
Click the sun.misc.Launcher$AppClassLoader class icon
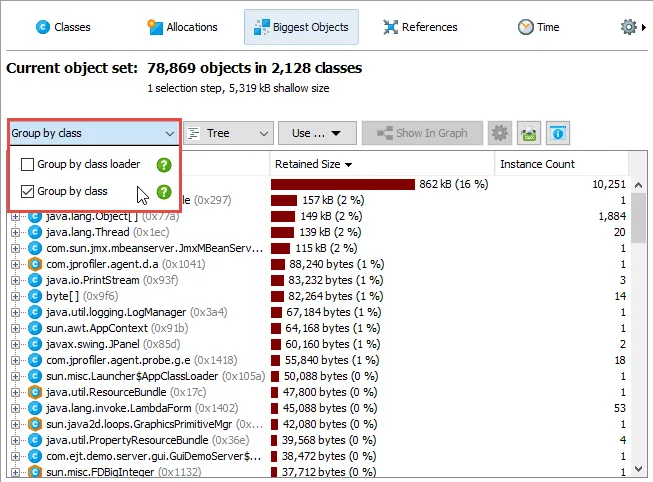pyautogui.click(x=35, y=376)
